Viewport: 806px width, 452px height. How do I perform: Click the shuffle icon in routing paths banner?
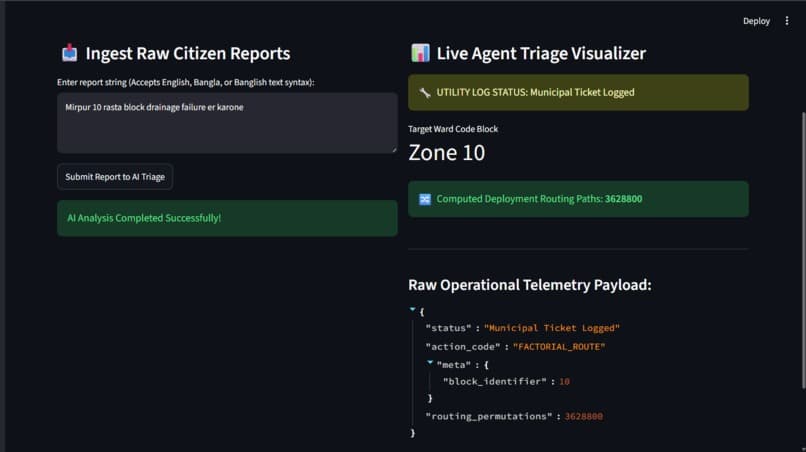(425, 199)
